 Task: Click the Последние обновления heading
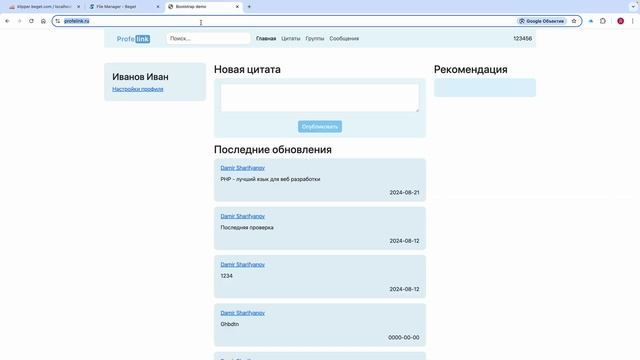coord(273,149)
